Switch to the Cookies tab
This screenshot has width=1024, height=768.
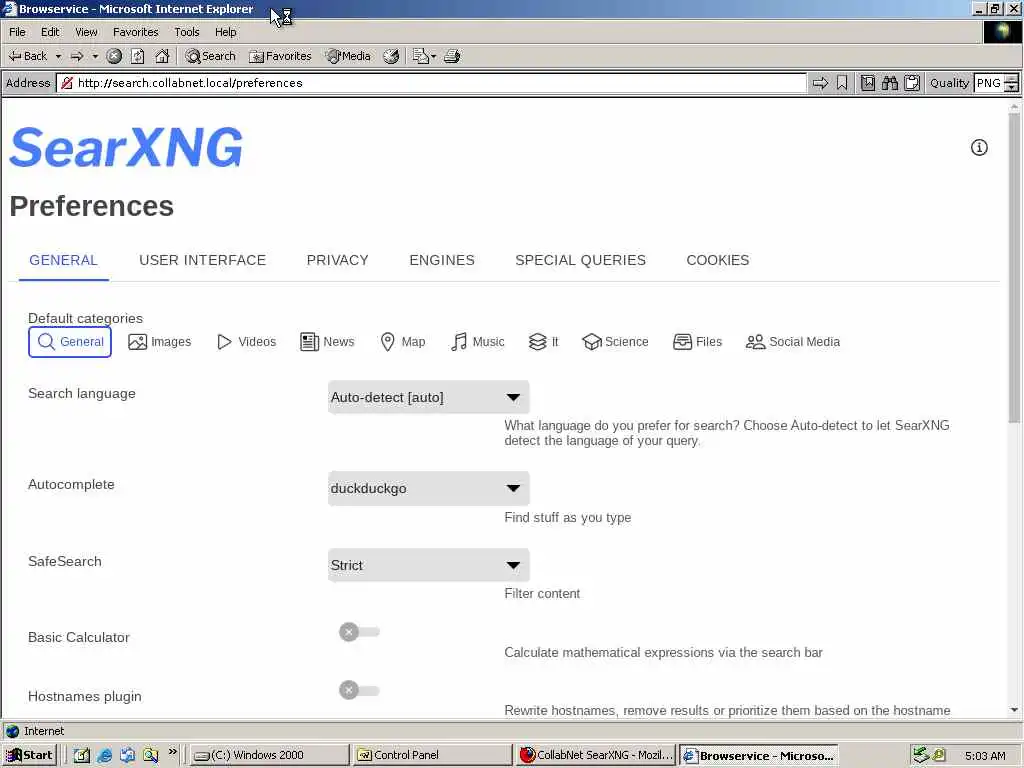pyautogui.click(x=718, y=260)
